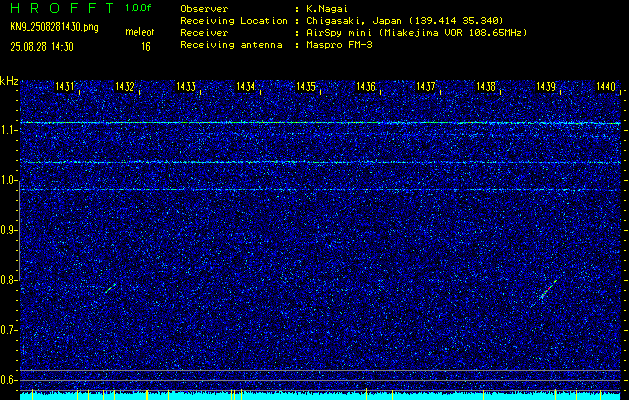Click the Receiving Location label
629x400 pixels.
[234, 21]
